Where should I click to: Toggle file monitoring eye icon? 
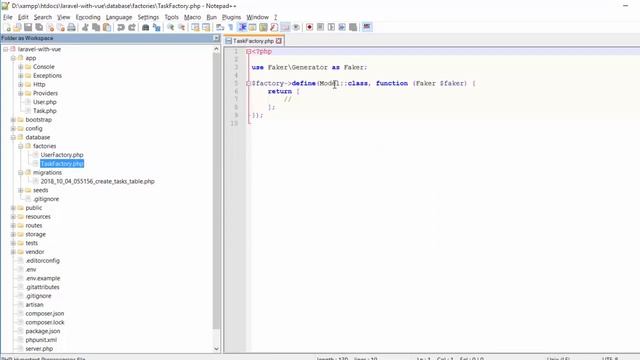(296, 27)
